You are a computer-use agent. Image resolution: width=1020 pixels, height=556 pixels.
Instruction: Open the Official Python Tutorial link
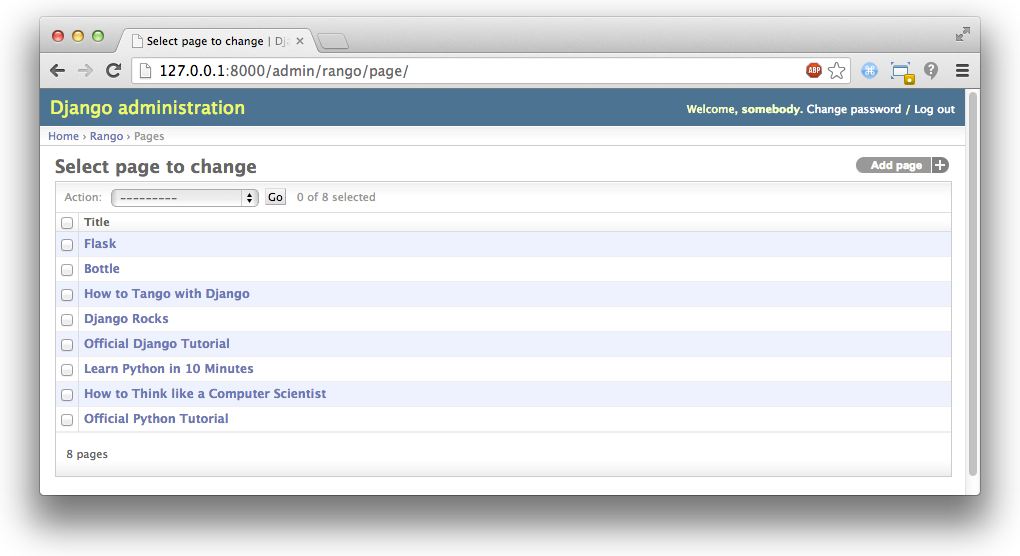coord(156,419)
